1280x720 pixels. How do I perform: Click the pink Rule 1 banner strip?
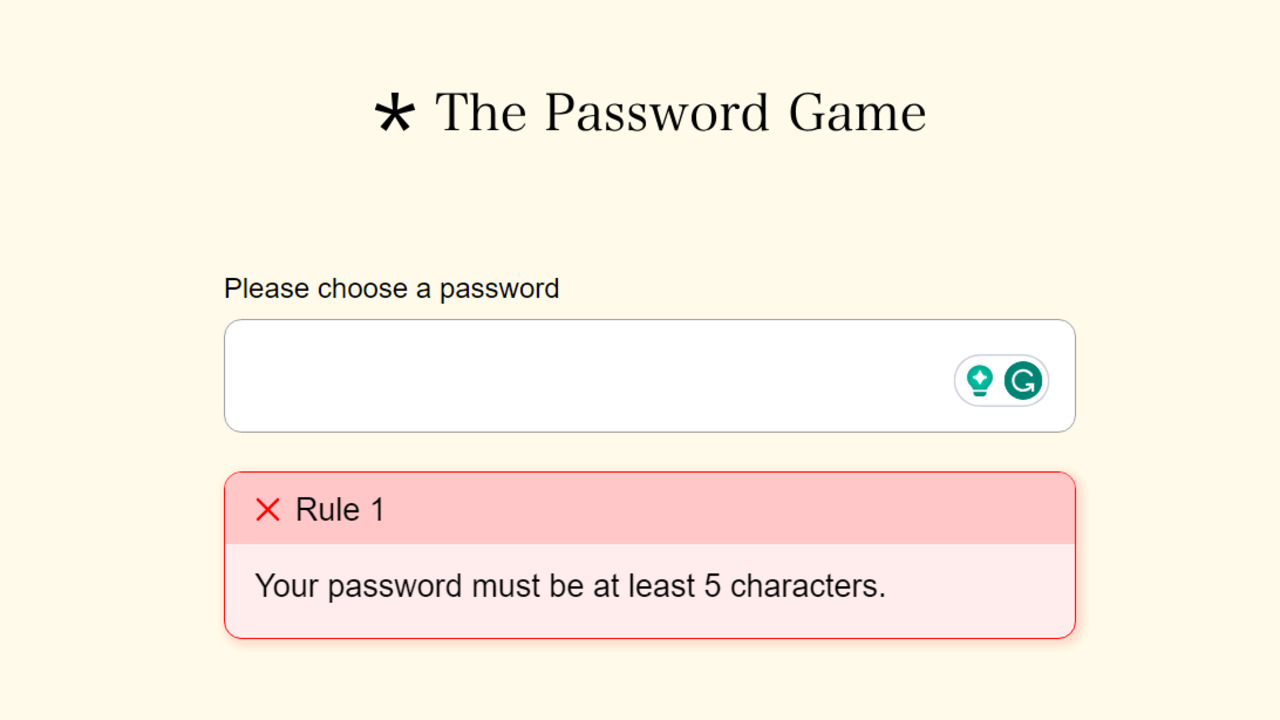650,509
